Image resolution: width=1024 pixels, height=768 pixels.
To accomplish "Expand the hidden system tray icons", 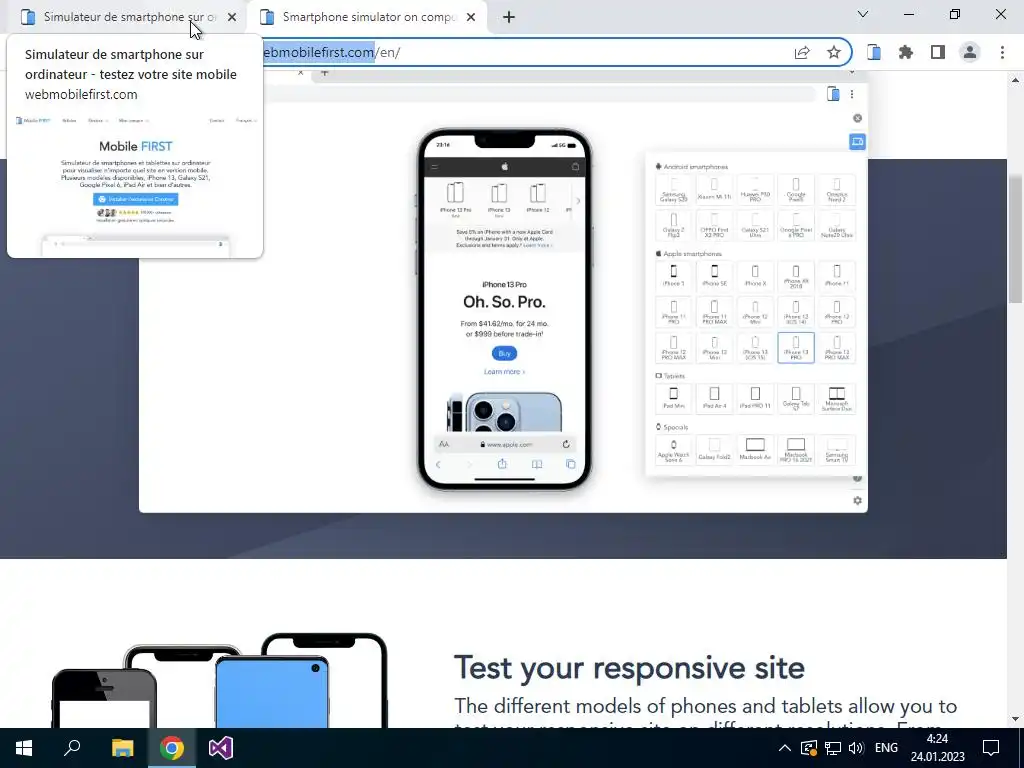I will pos(785,748).
